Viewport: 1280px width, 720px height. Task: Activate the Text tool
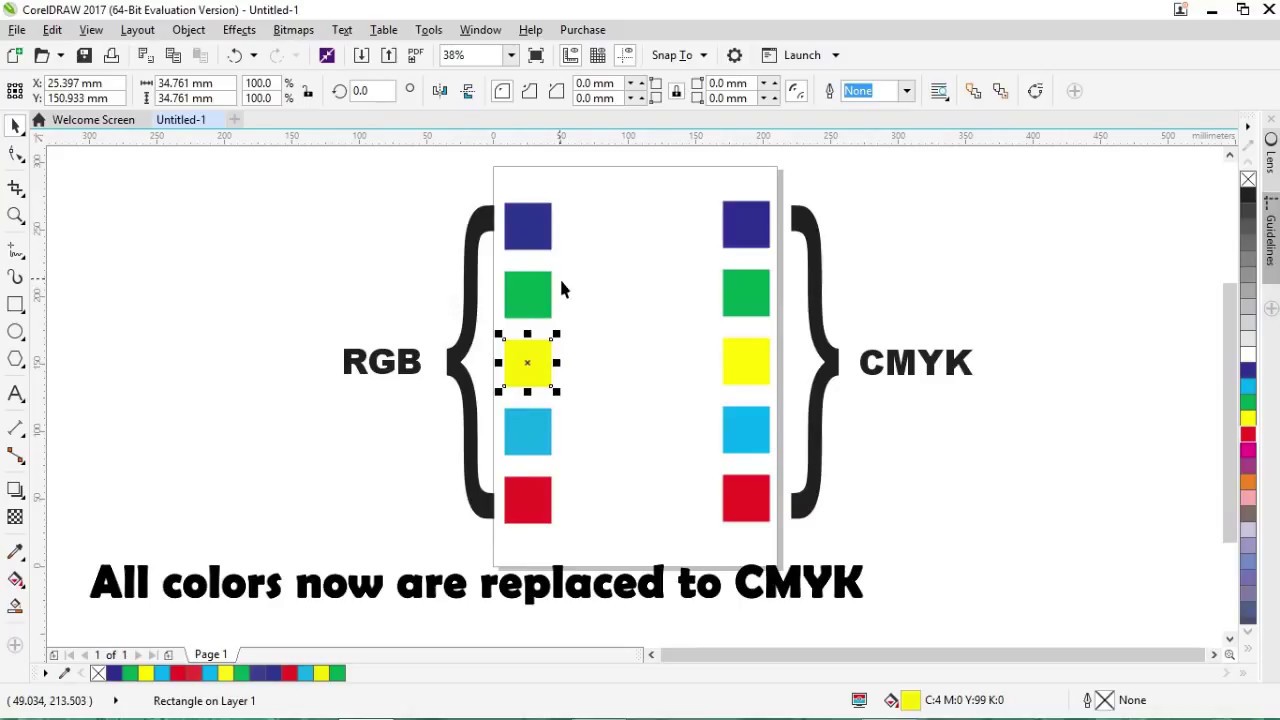(15, 394)
